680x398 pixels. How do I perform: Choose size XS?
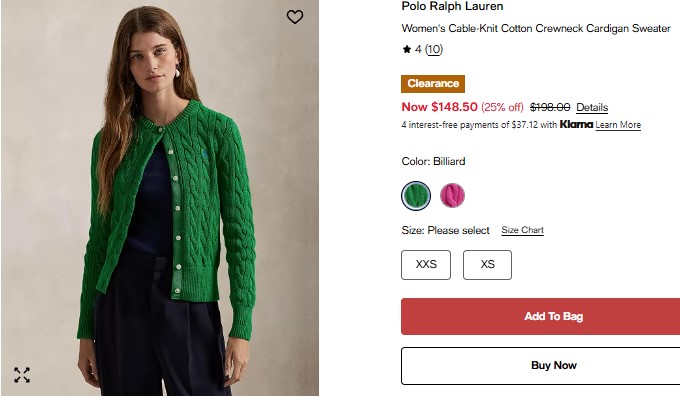point(487,265)
